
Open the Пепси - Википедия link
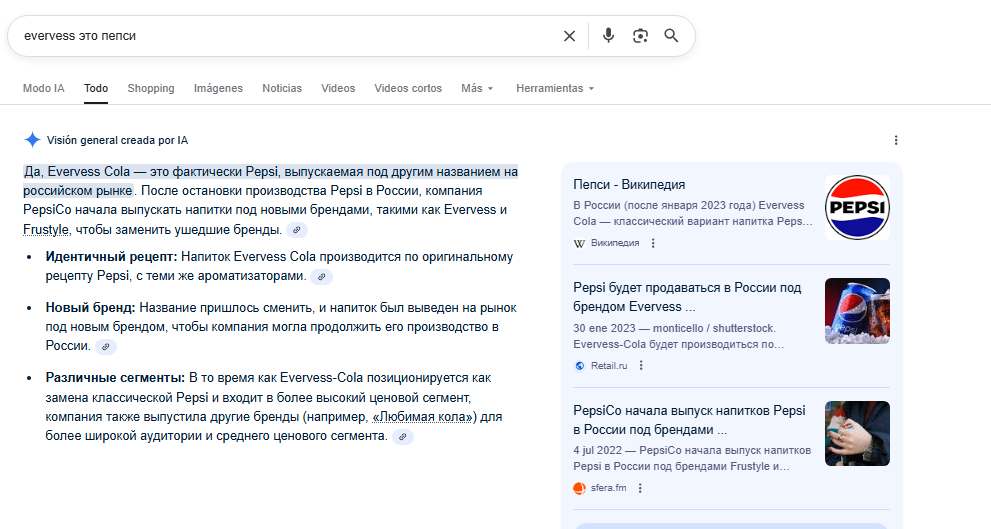pos(629,185)
